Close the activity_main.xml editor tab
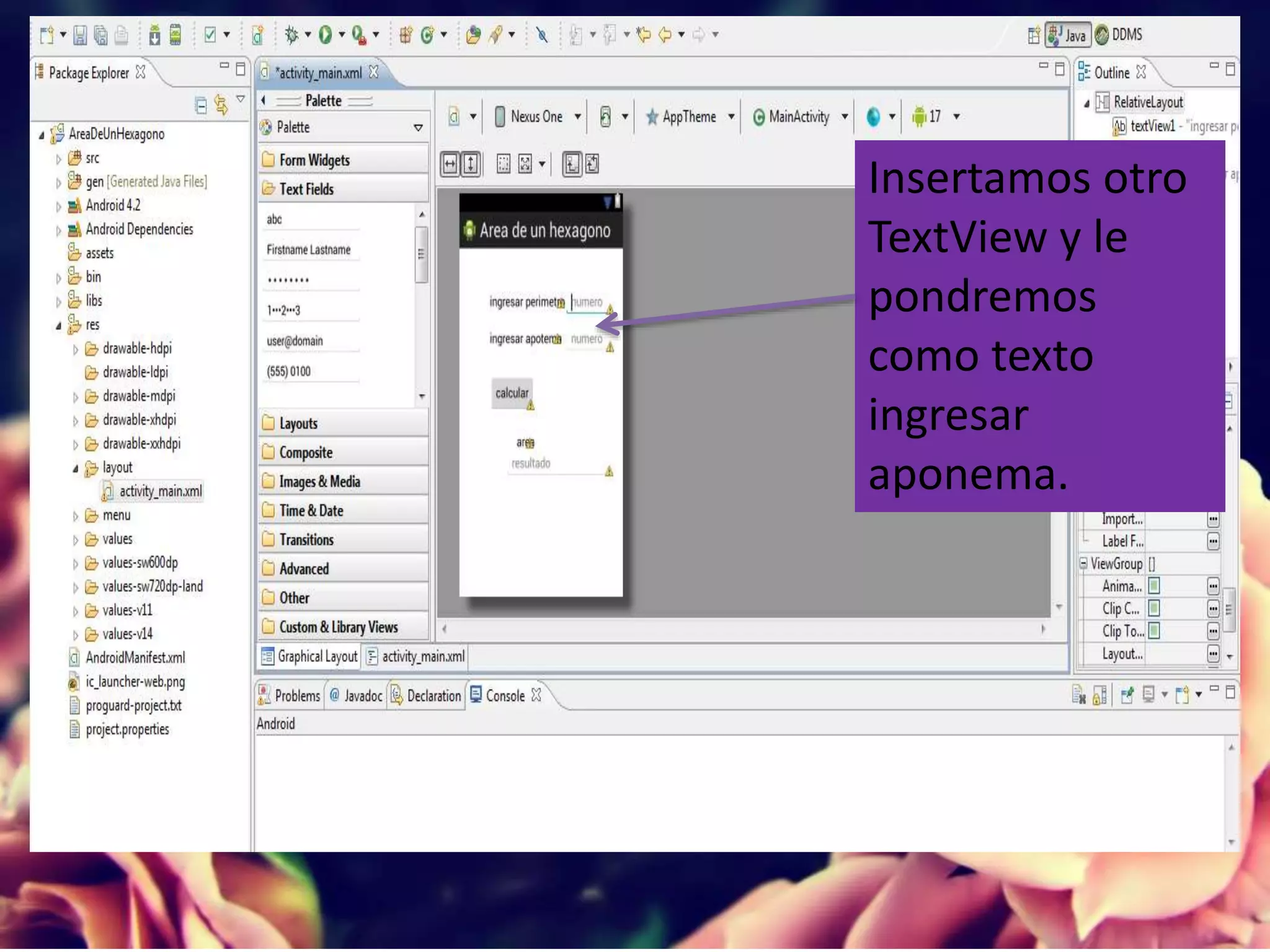This screenshot has height=952, width=1270. (x=373, y=72)
